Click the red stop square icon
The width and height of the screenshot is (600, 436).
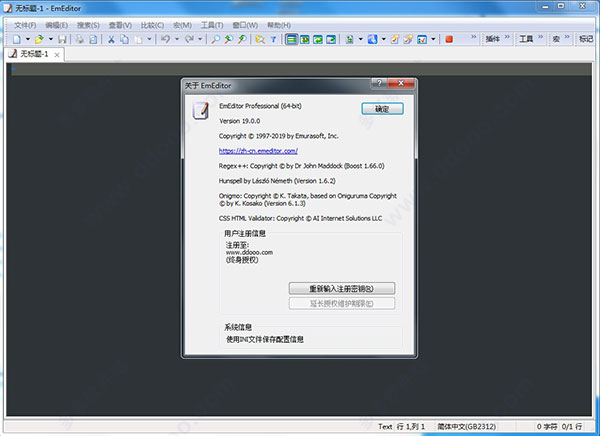[449, 39]
